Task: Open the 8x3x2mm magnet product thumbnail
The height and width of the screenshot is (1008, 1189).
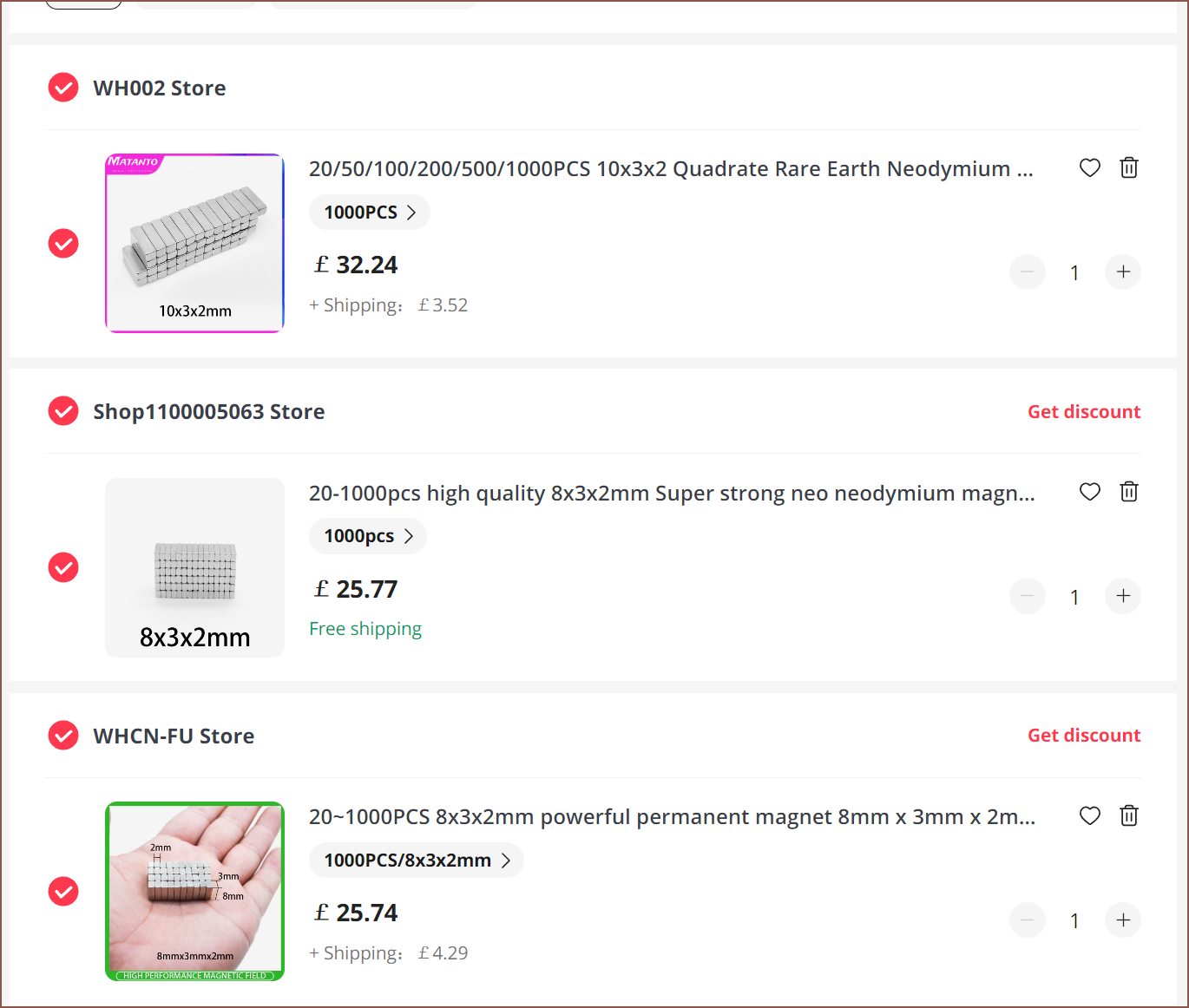Action: click(195, 567)
